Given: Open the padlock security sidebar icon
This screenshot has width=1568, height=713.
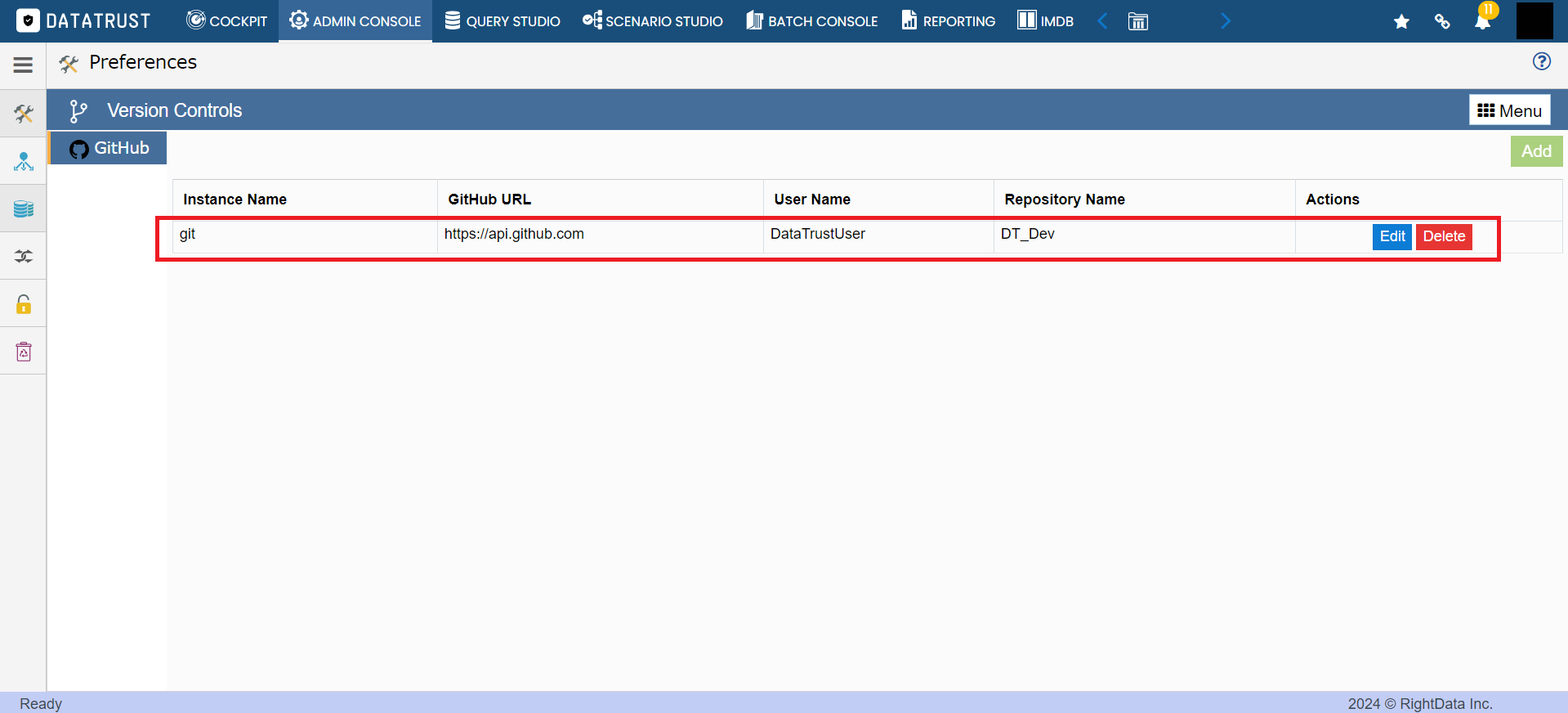Looking at the screenshot, I should [23, 304].
